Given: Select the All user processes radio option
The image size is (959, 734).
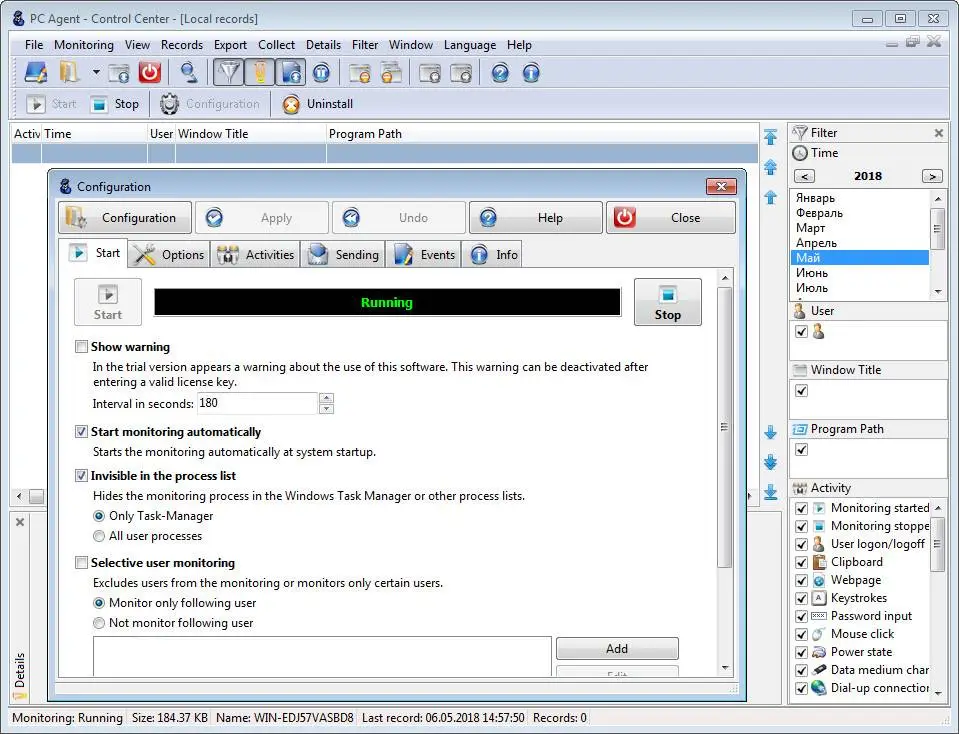Looking at the screenshot, I should click(99, 536).
